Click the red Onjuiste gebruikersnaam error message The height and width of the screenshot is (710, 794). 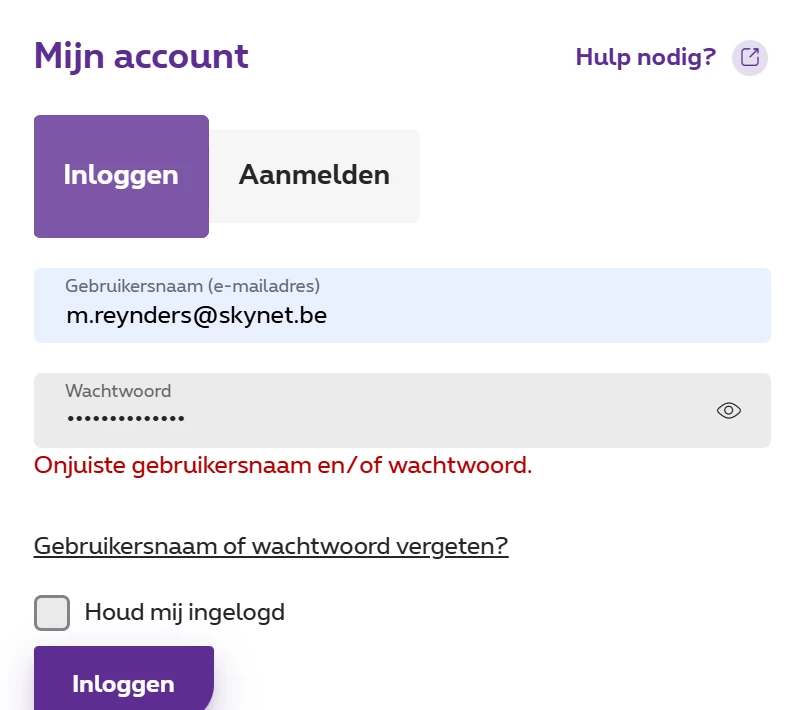point(283,465)
